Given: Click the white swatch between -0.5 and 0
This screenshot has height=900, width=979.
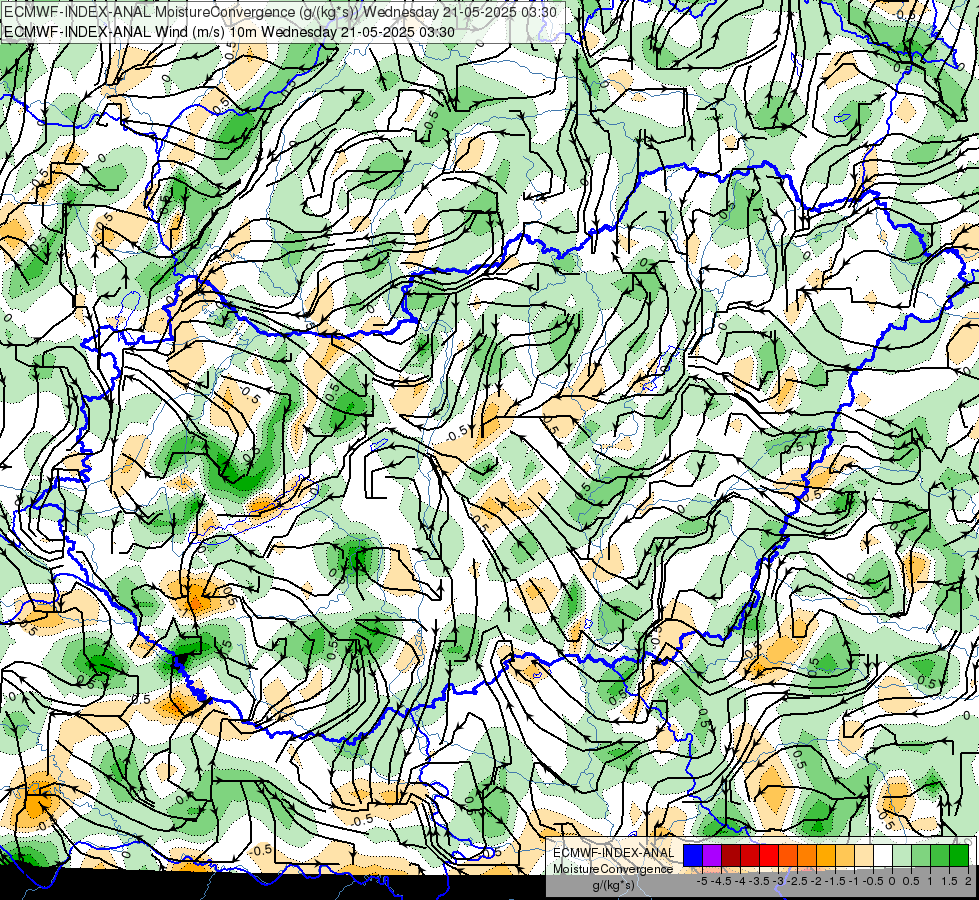Looking at the screenshot, I should coord(883,856).
